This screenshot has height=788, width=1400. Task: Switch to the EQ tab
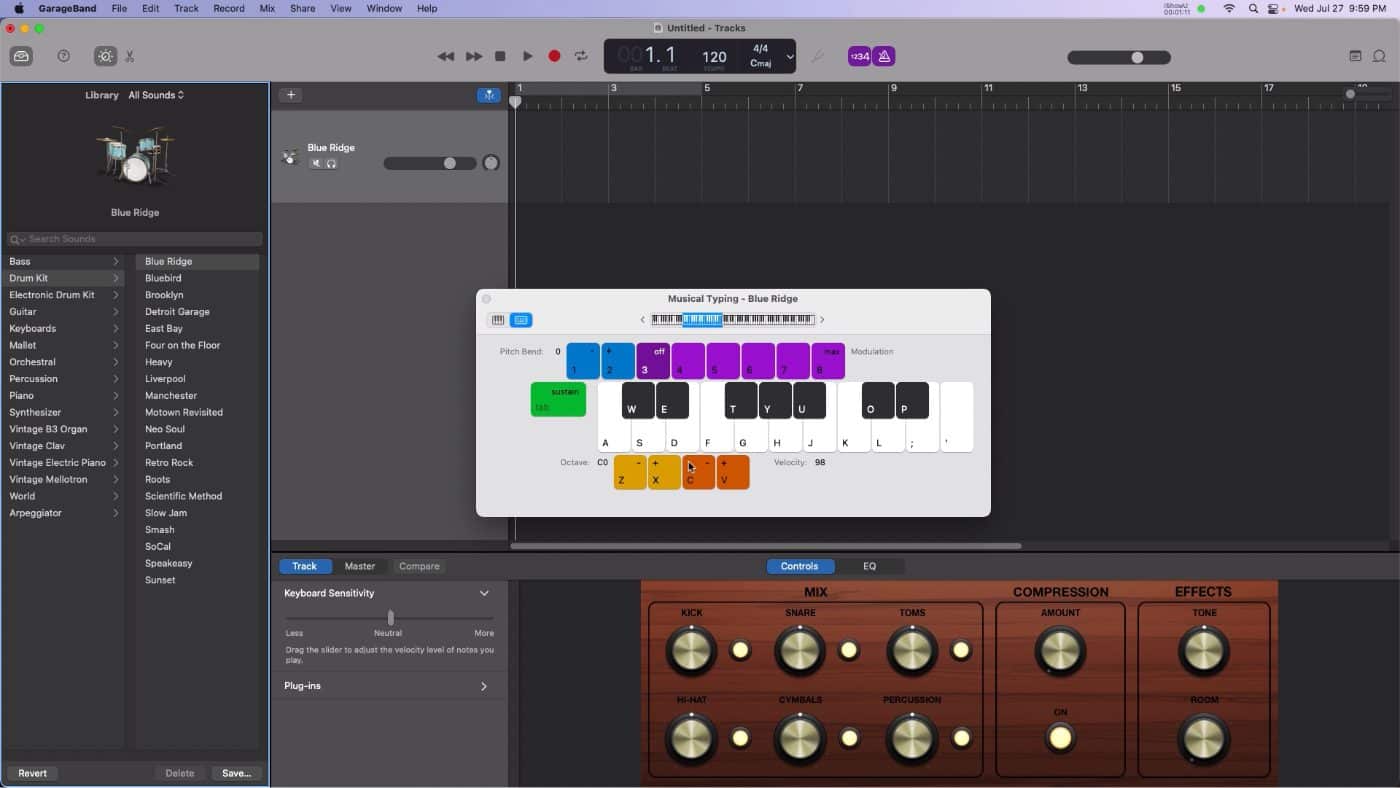[869, 566]
